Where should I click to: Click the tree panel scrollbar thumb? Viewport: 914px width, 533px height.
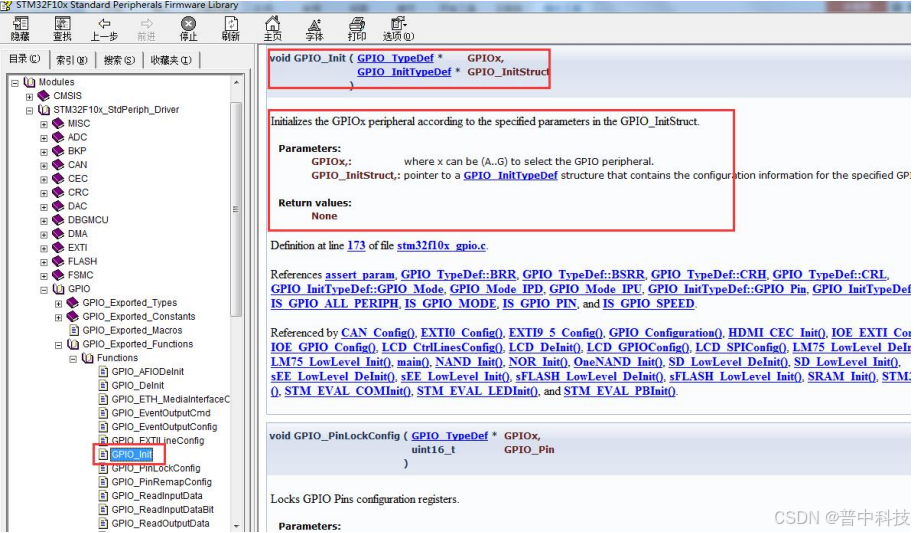point(236,209)
